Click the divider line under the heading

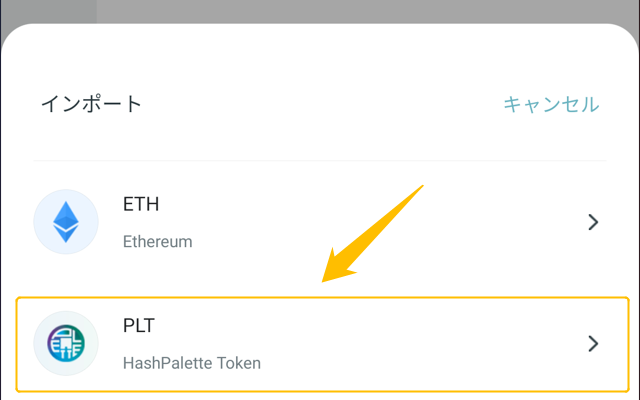coord(320,160)
